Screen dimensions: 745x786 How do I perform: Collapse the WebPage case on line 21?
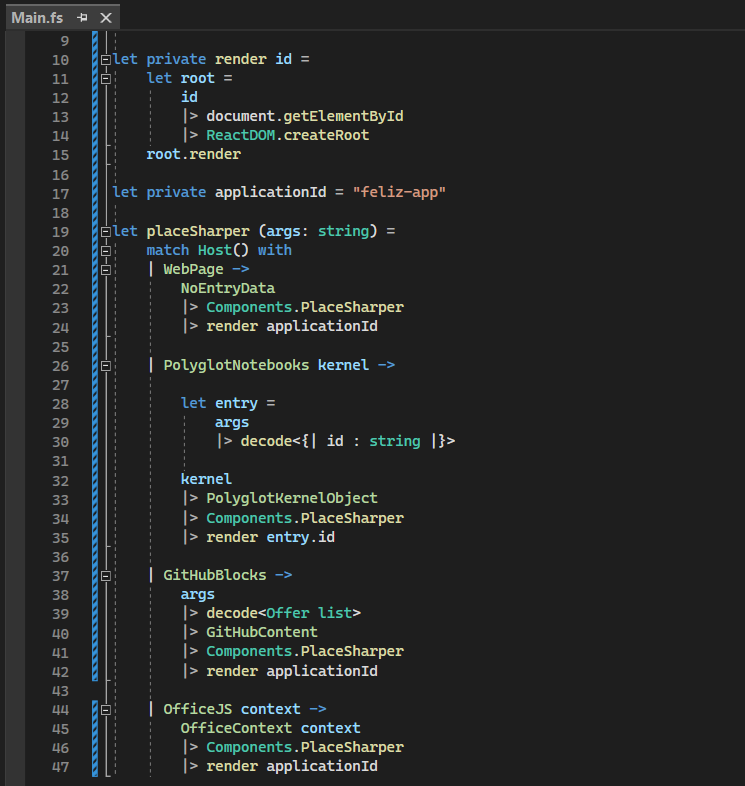105,270
